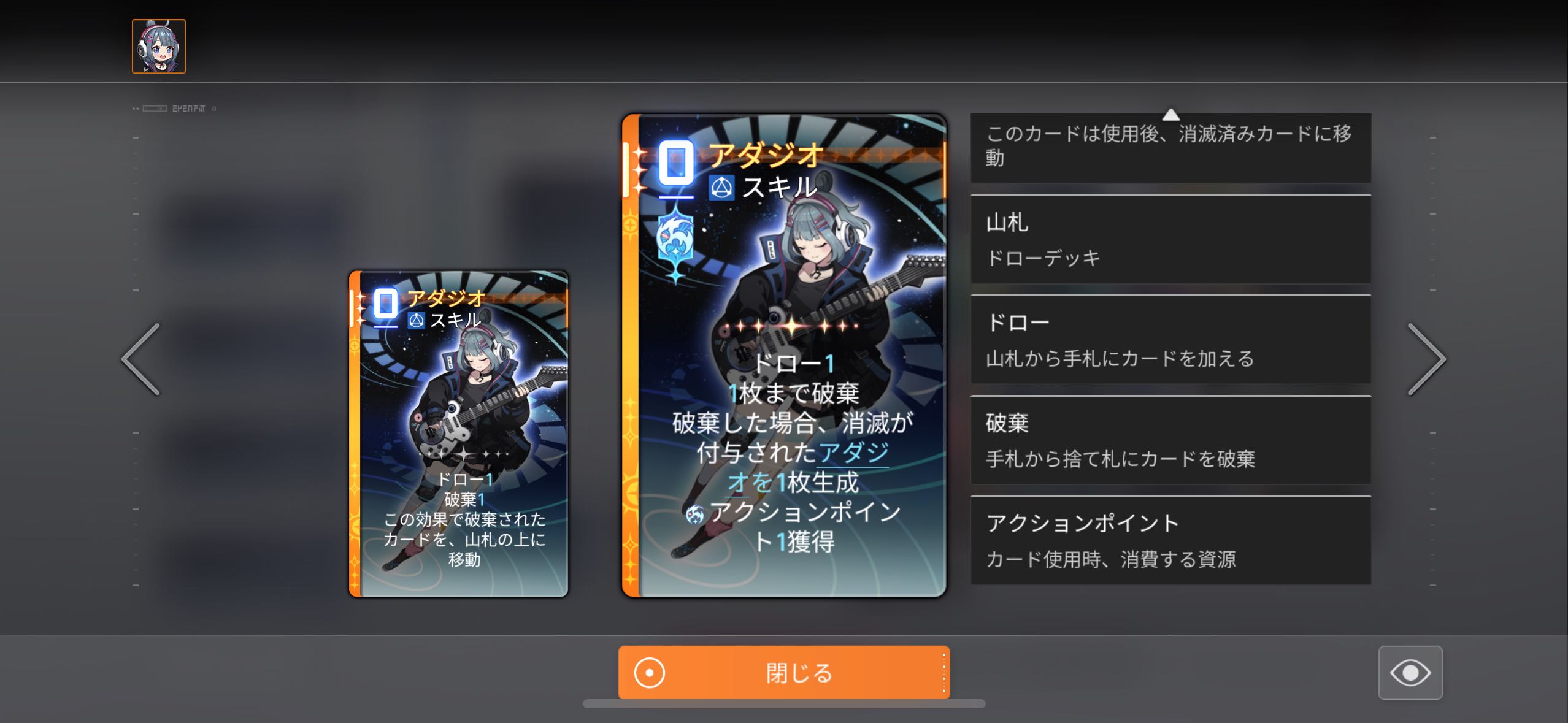
Task: Select the 山札 keyword entry
Action: click(x=1170, y=239)
